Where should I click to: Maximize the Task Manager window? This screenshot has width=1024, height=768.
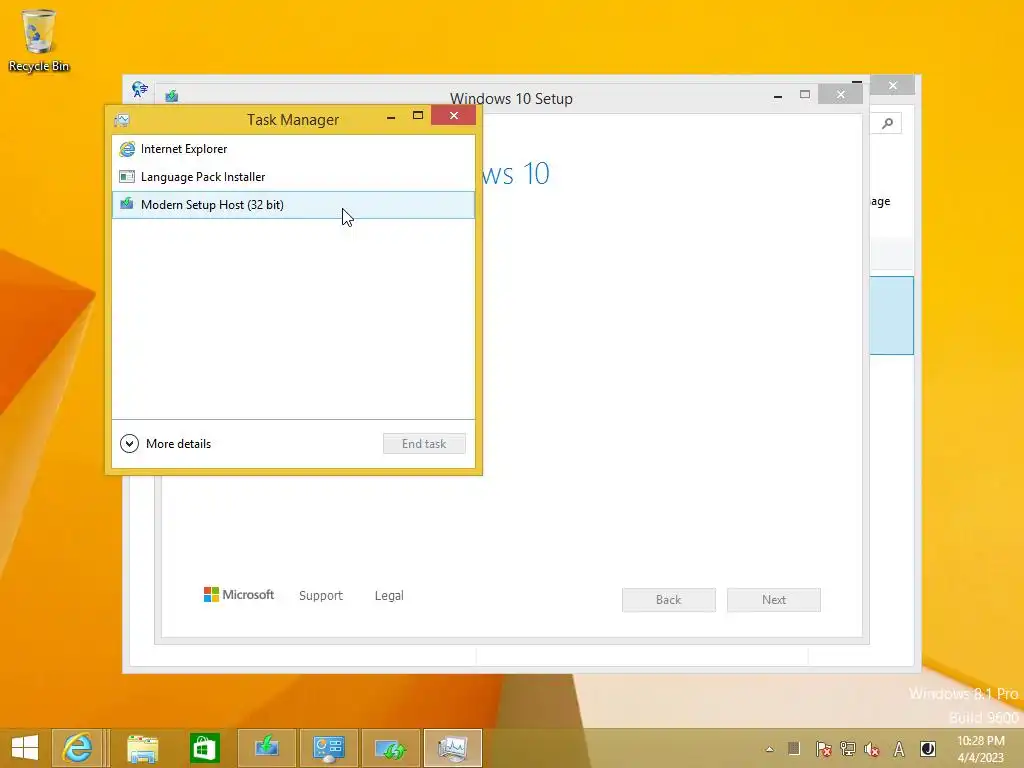418,116
